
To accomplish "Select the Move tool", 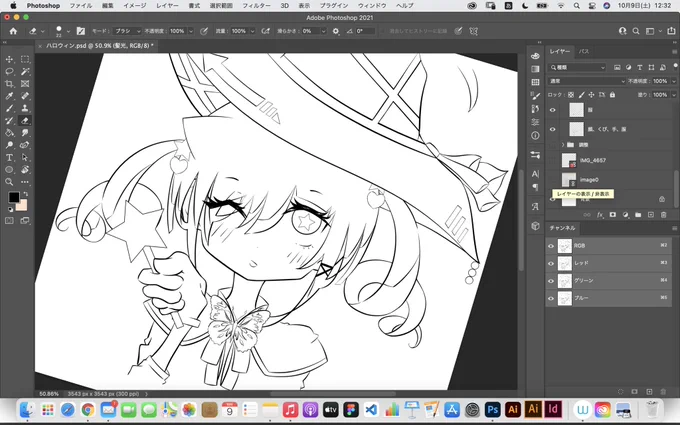I will 9,59.
